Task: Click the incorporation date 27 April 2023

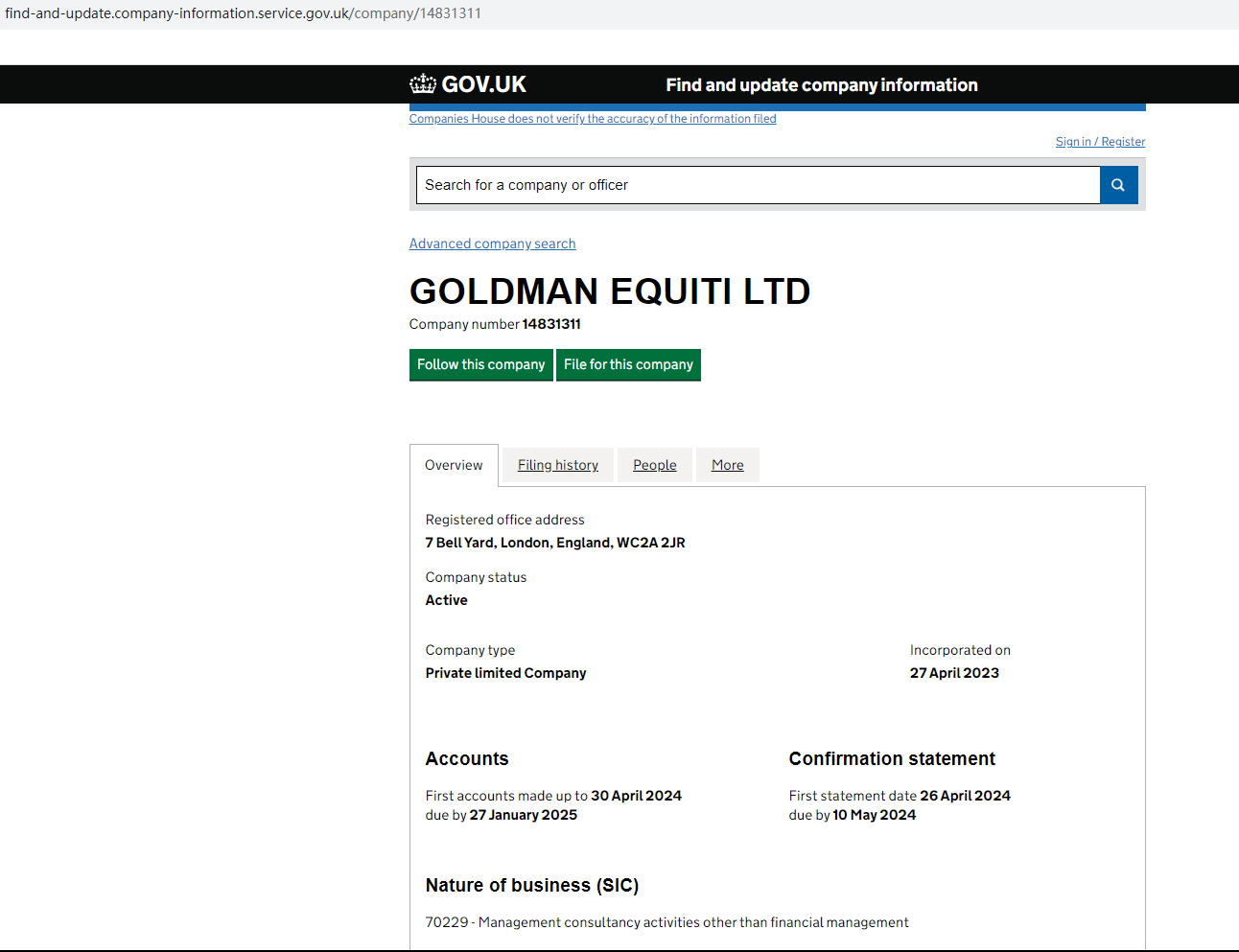Action: click(954, 673)
